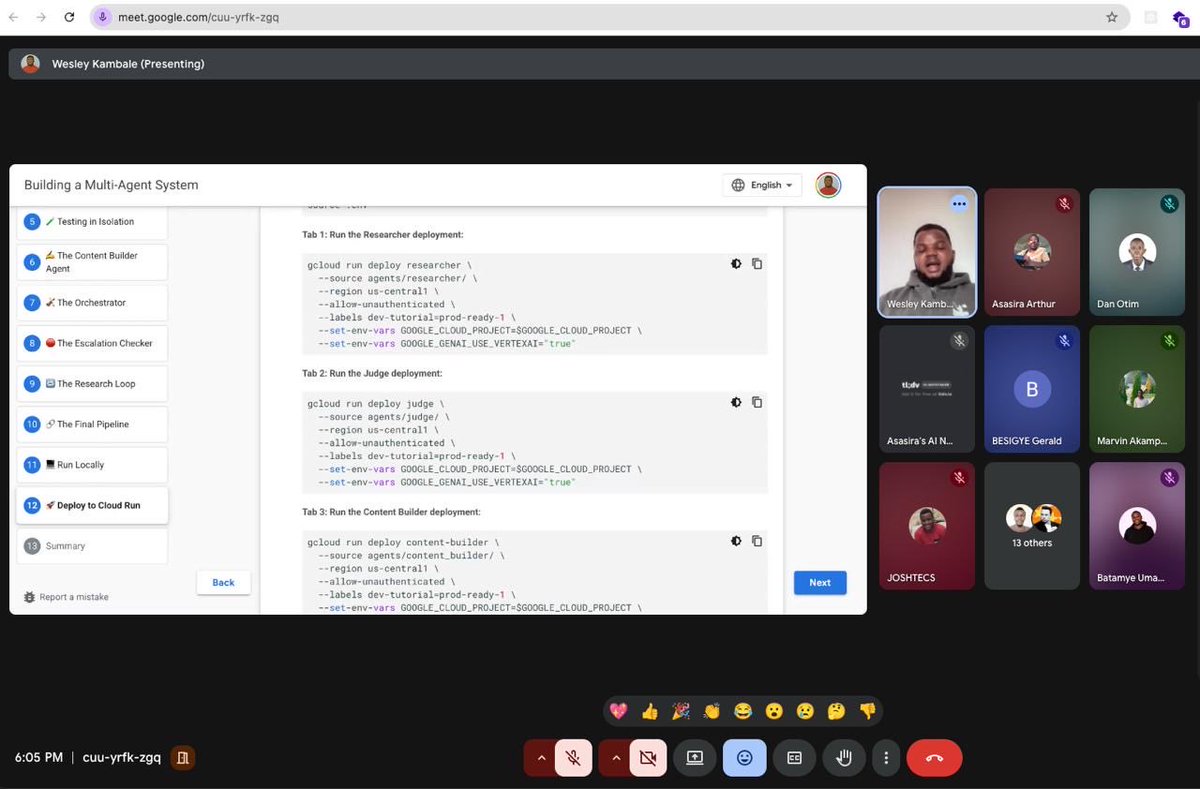This screenshot has width=1200, height=789.
Task: Send the thumbs down reaction
Action: point(867,711)
